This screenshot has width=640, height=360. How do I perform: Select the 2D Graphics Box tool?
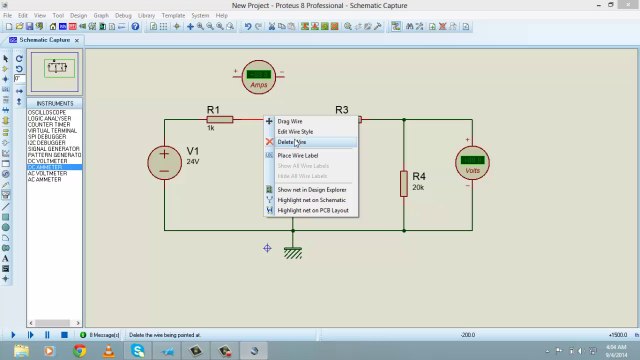click(6, 217)
